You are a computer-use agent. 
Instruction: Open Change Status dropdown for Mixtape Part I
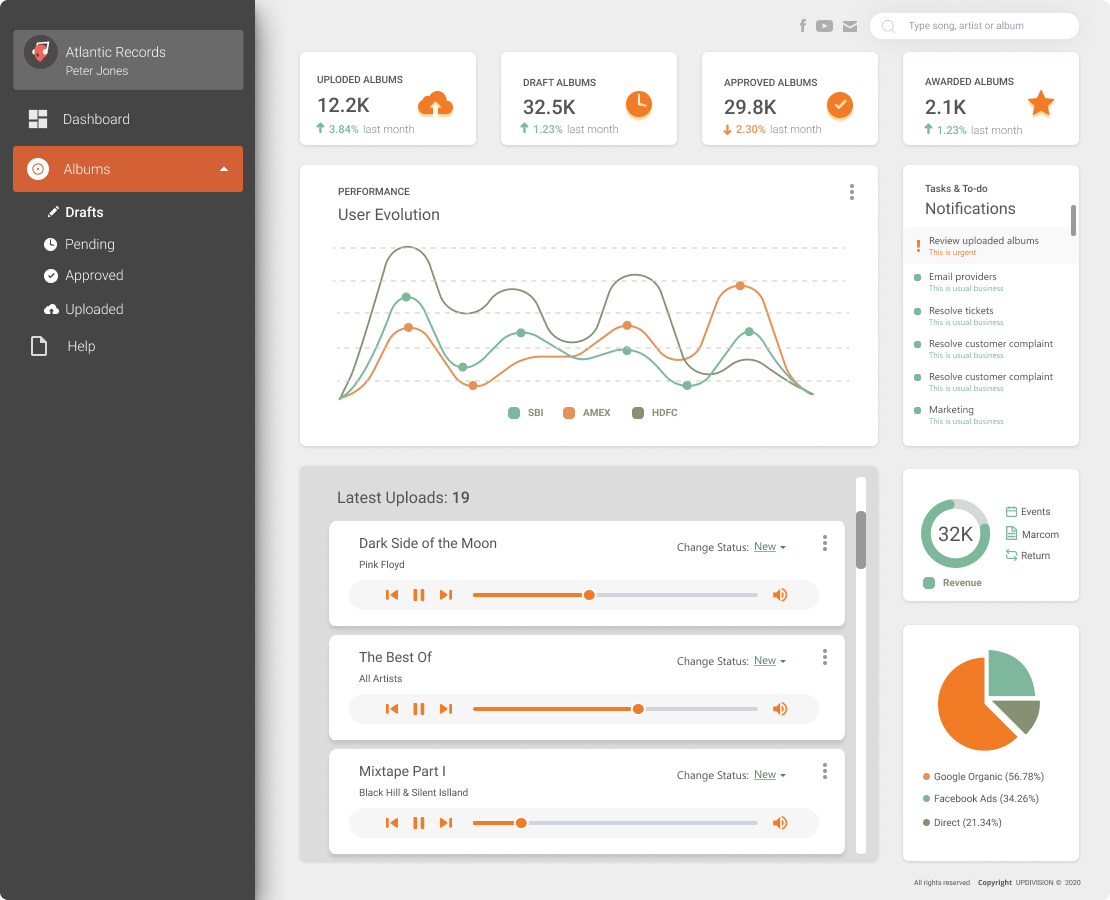pos(769,775)
